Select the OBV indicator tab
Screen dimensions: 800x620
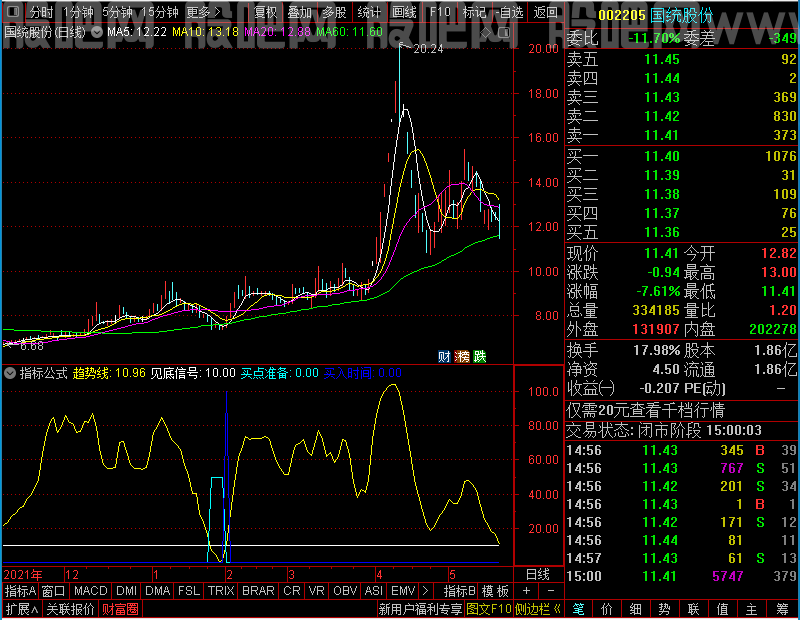click(x=345, y=591)
